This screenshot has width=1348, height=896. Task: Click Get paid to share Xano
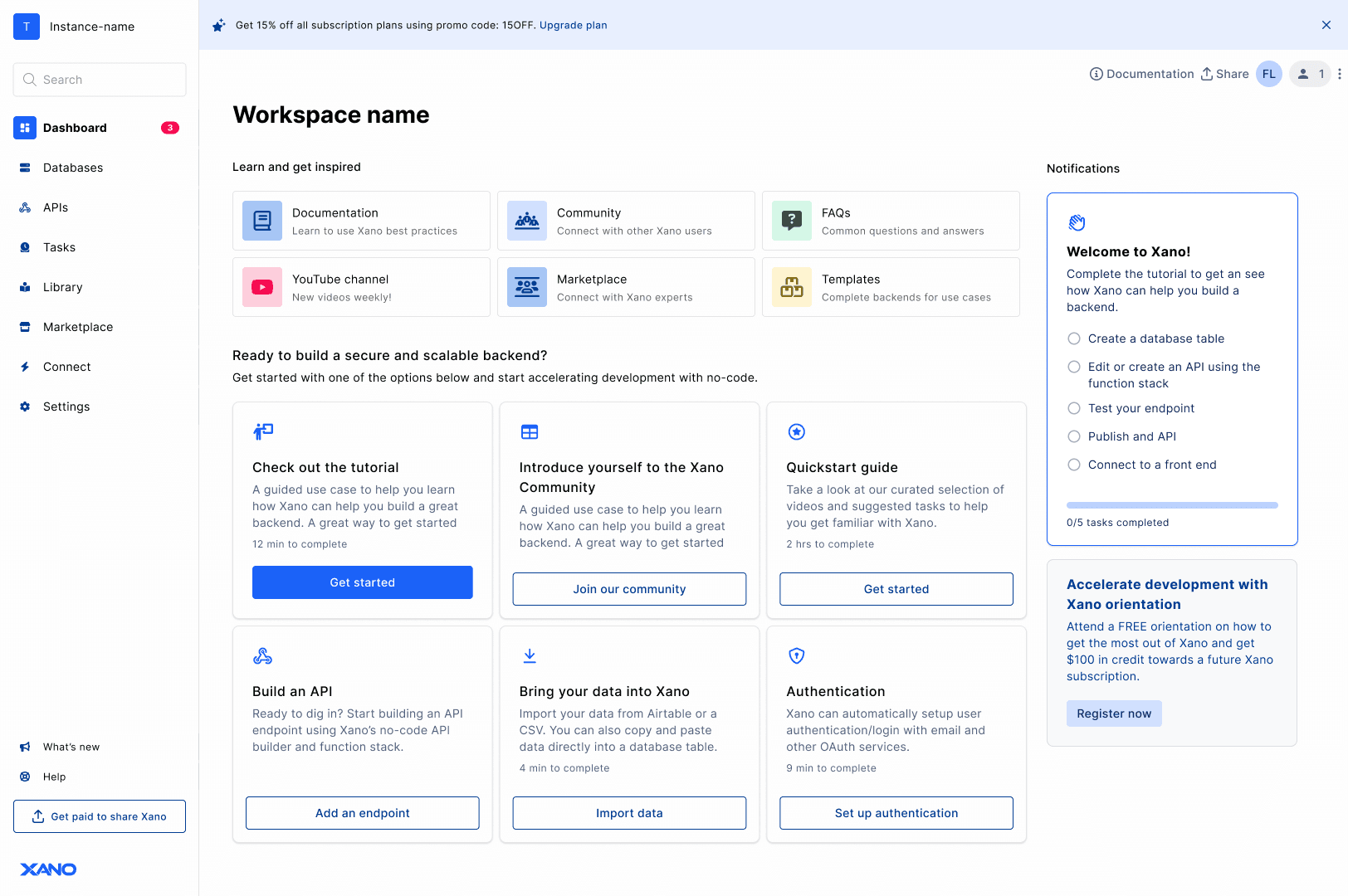point(100,816)
